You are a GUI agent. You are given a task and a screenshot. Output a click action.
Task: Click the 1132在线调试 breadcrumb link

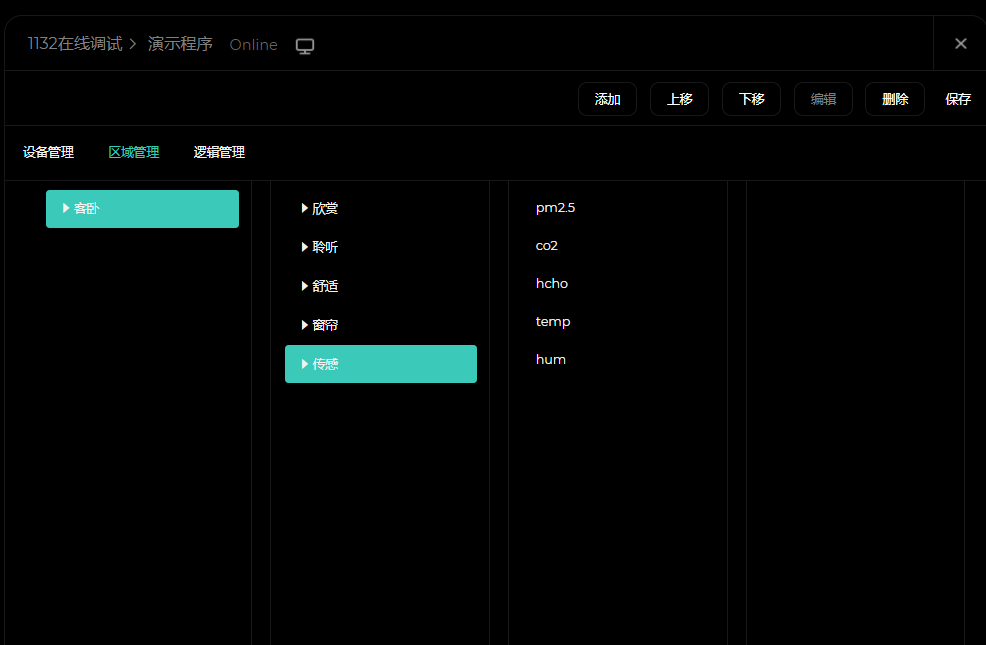74,44
